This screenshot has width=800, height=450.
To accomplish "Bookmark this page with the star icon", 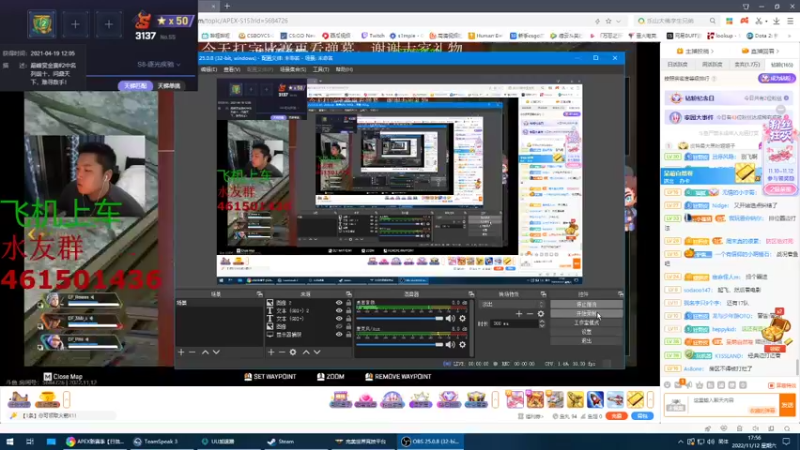I will pyautogui.click(x=608, y=21).
